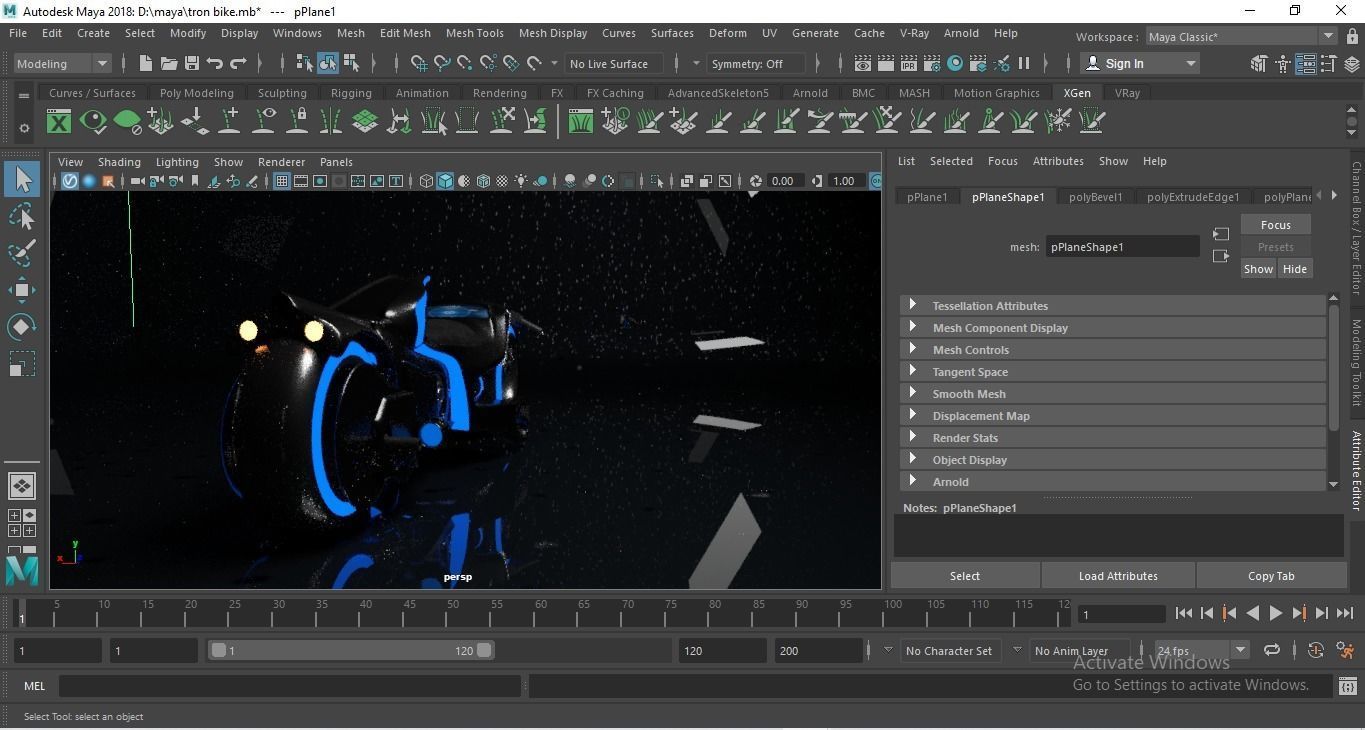Open the 24 fps frame rate dropdown
This screenshot has height=730, width=1365.
[1201, 650]
